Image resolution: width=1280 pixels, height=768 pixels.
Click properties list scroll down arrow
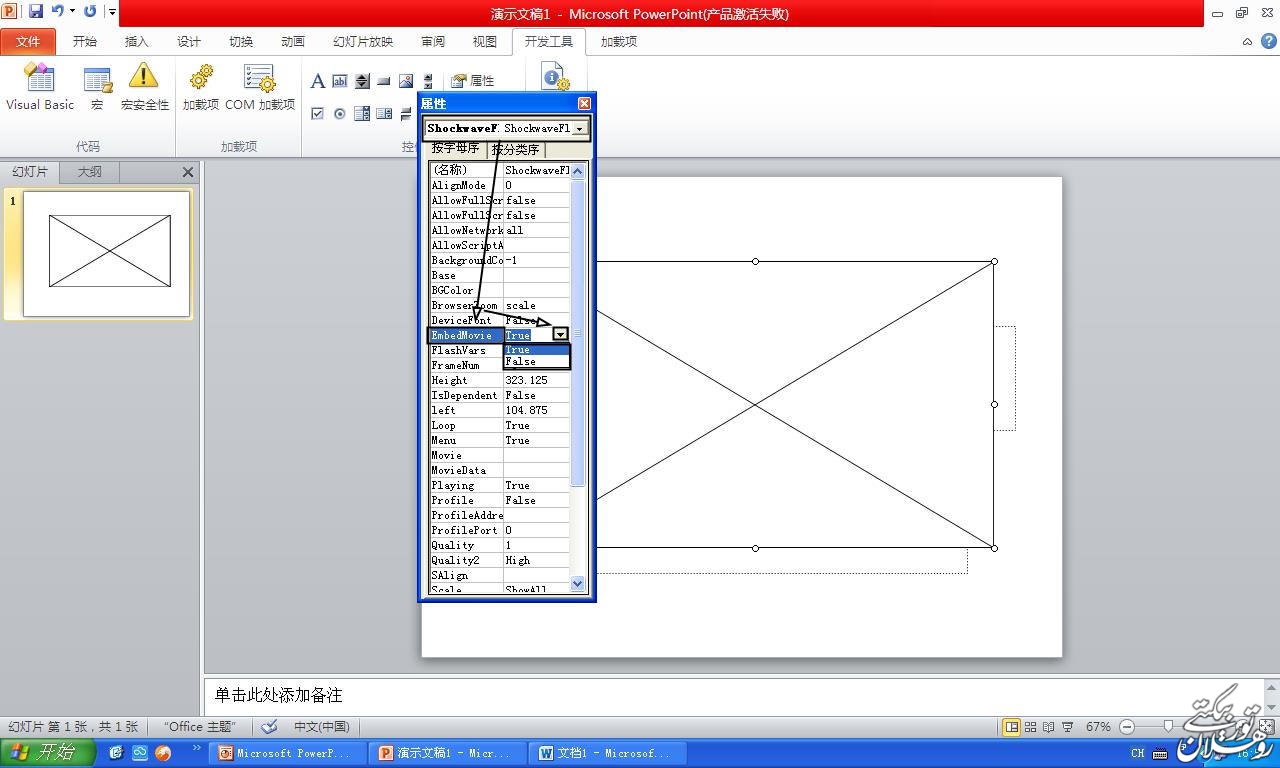click(577, 583)
